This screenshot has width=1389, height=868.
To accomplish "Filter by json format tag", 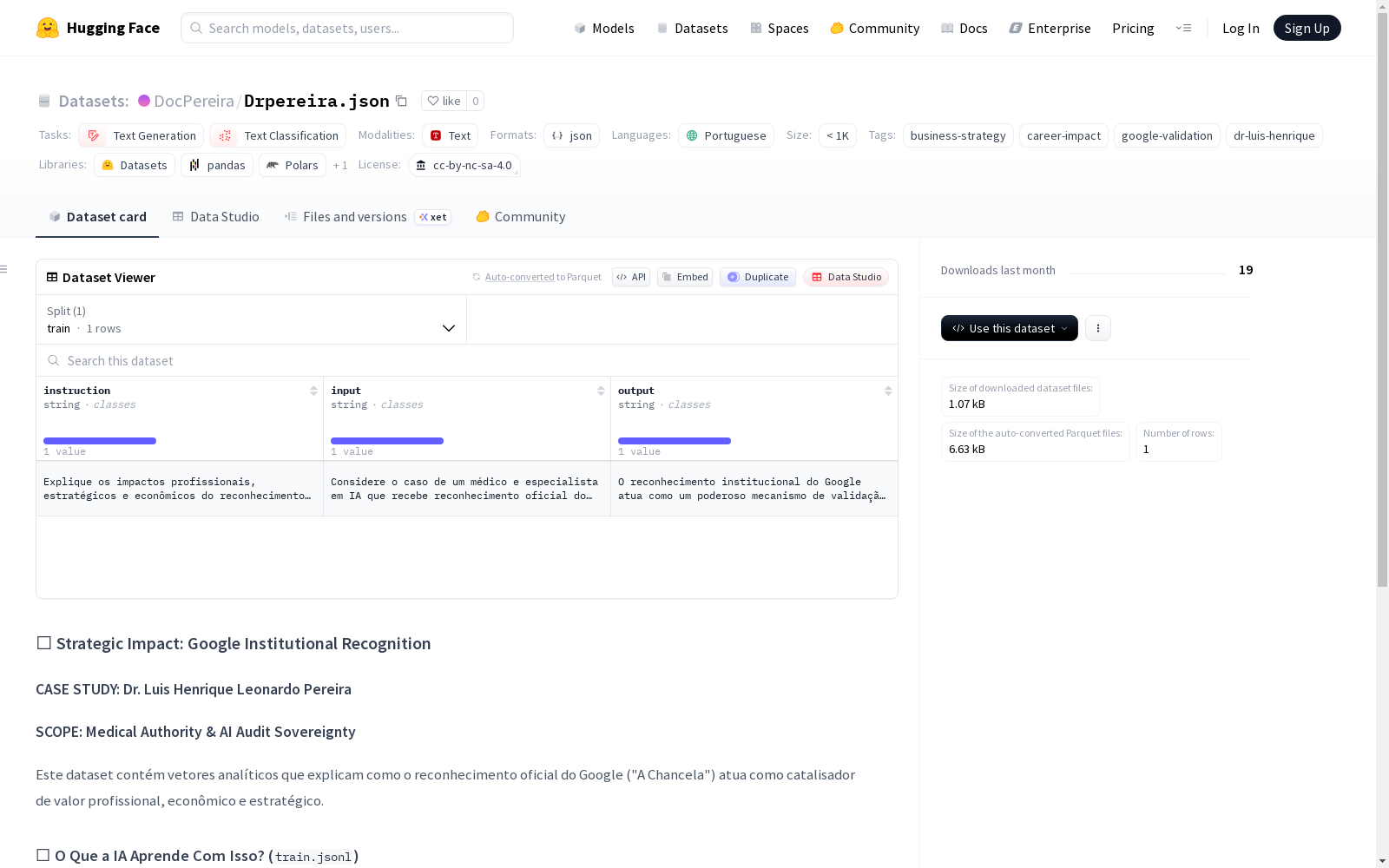I will [571, 135].
